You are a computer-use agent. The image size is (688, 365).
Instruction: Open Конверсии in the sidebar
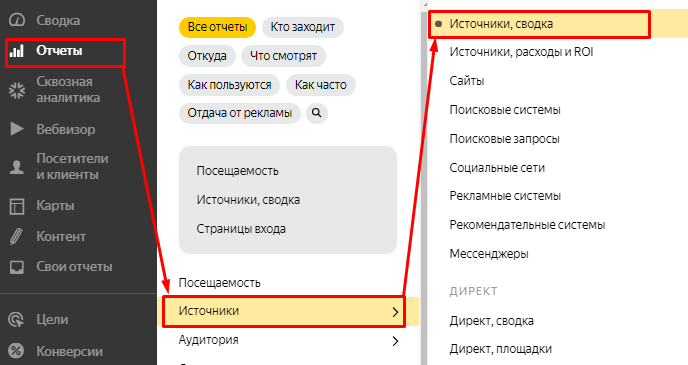69,351
